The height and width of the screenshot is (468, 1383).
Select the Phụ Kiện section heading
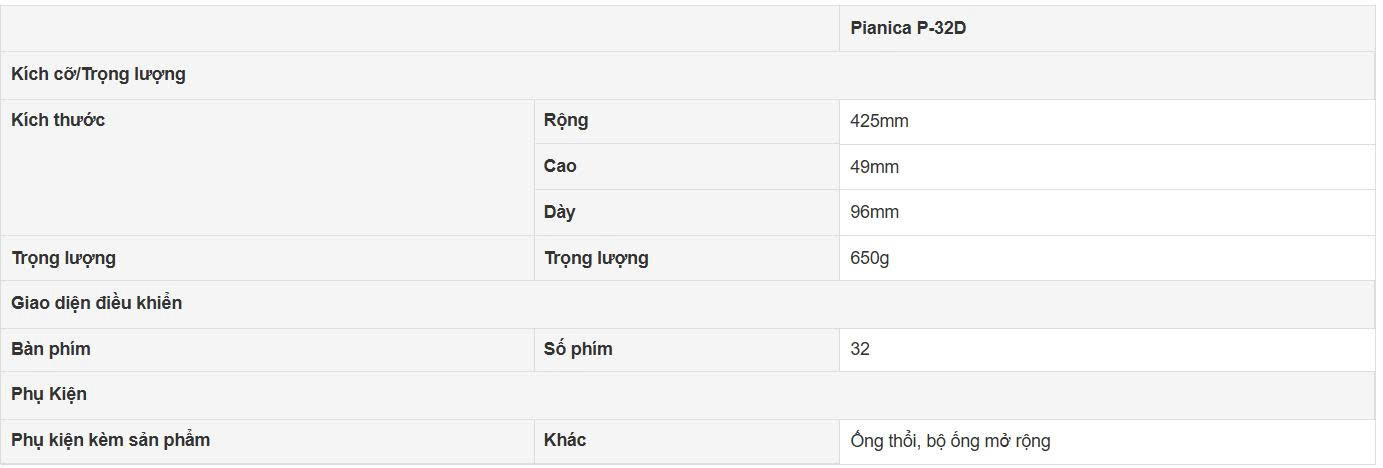coord(49,394)
